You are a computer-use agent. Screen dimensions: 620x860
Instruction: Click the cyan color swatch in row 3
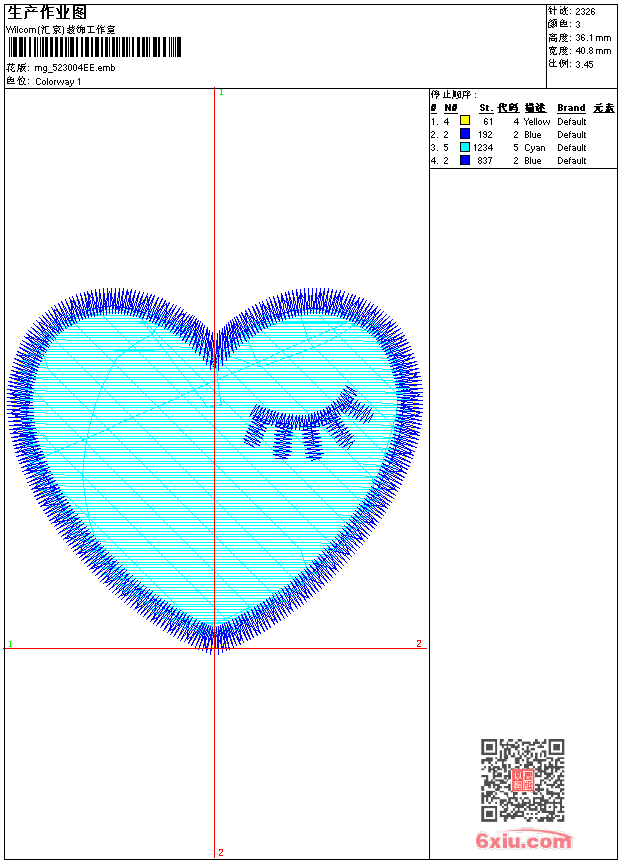pyautogui.click(x=465, y=147)
